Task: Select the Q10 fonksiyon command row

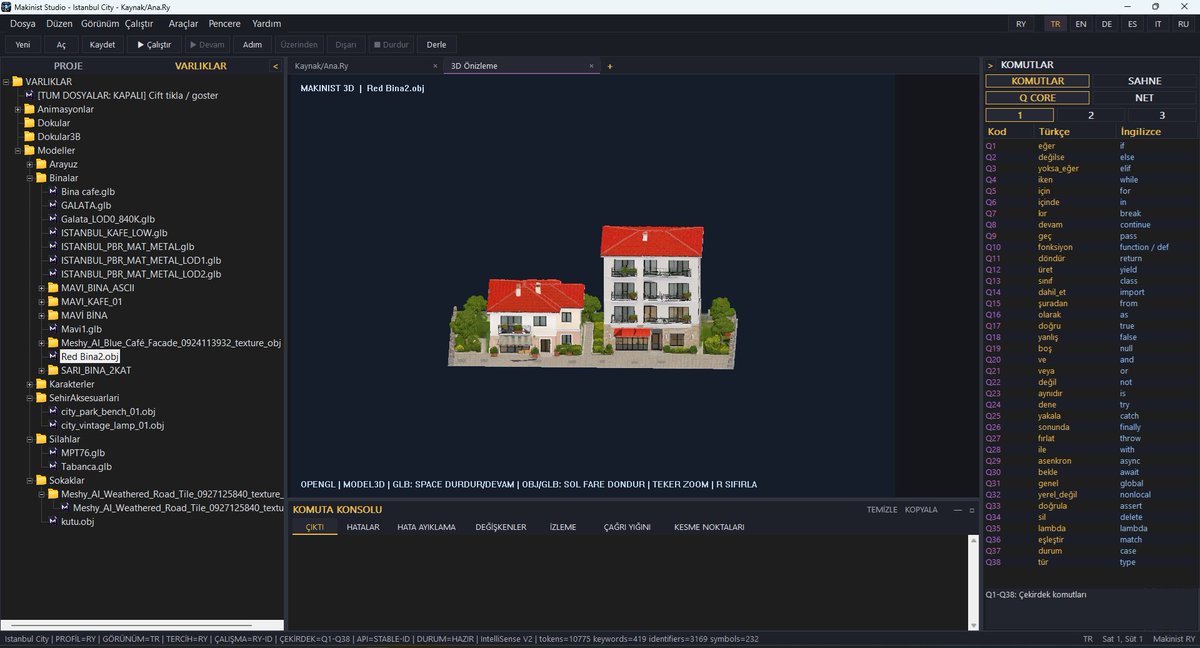Action: [1090, 247]
